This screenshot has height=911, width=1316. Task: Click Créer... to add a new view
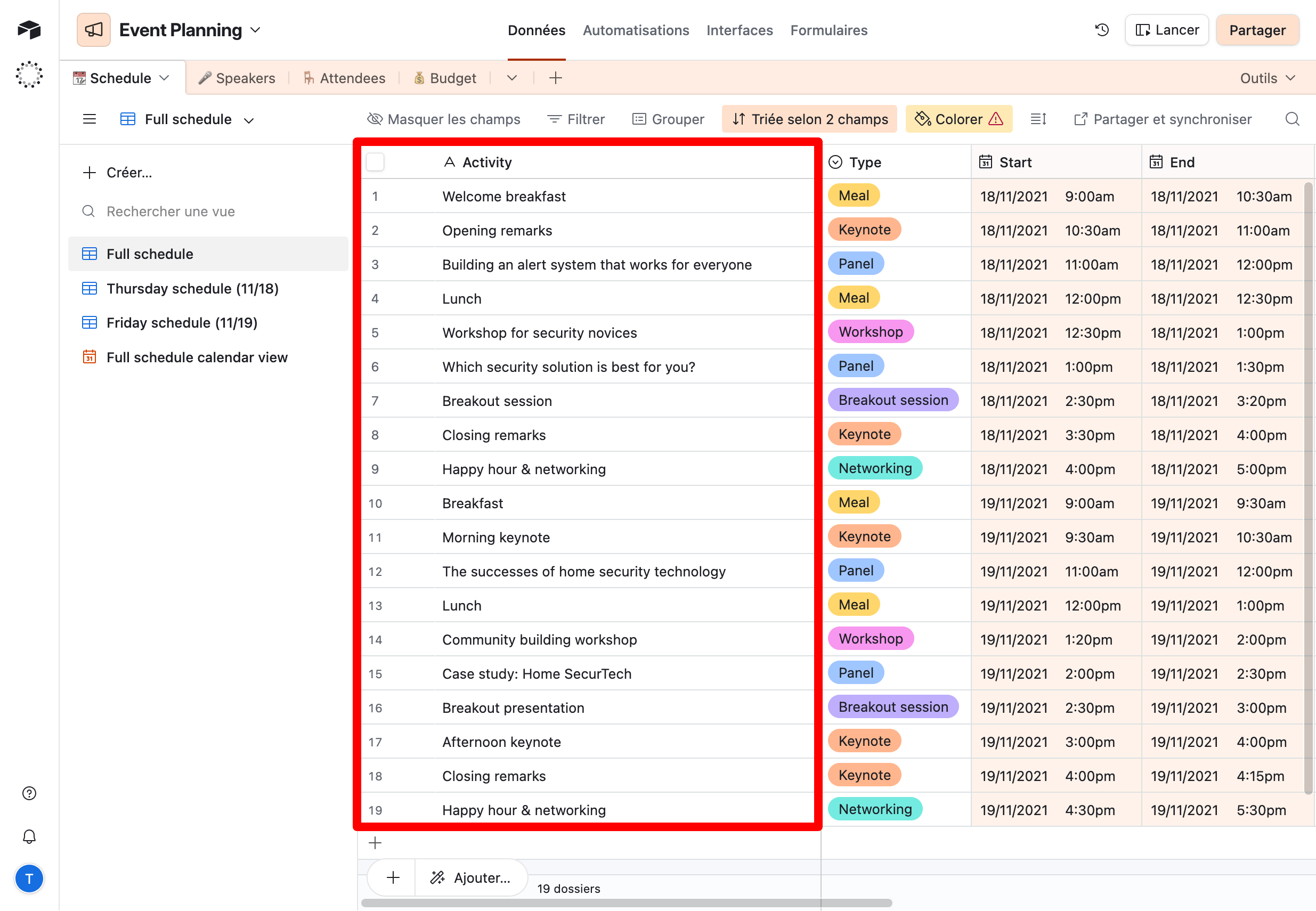(118, 173)
